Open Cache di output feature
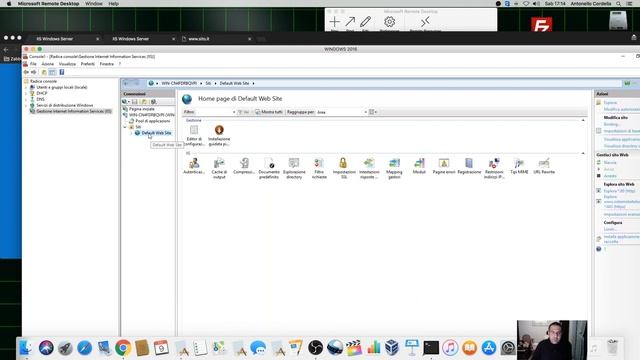Viewport: 640px width, 360px height. 219,168
